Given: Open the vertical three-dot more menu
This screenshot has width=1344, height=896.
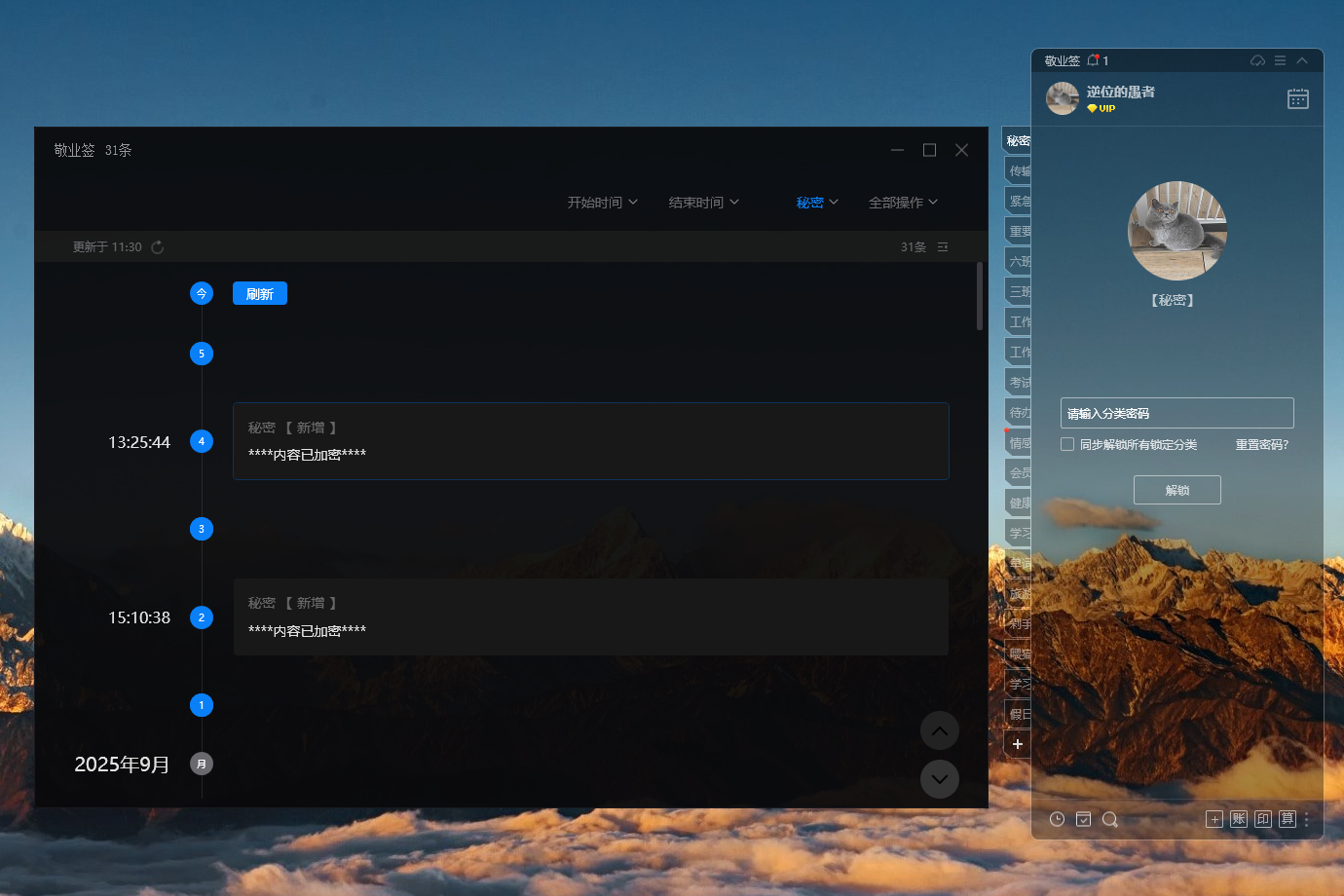Looking at the screenshot, I should point(1307,819).
